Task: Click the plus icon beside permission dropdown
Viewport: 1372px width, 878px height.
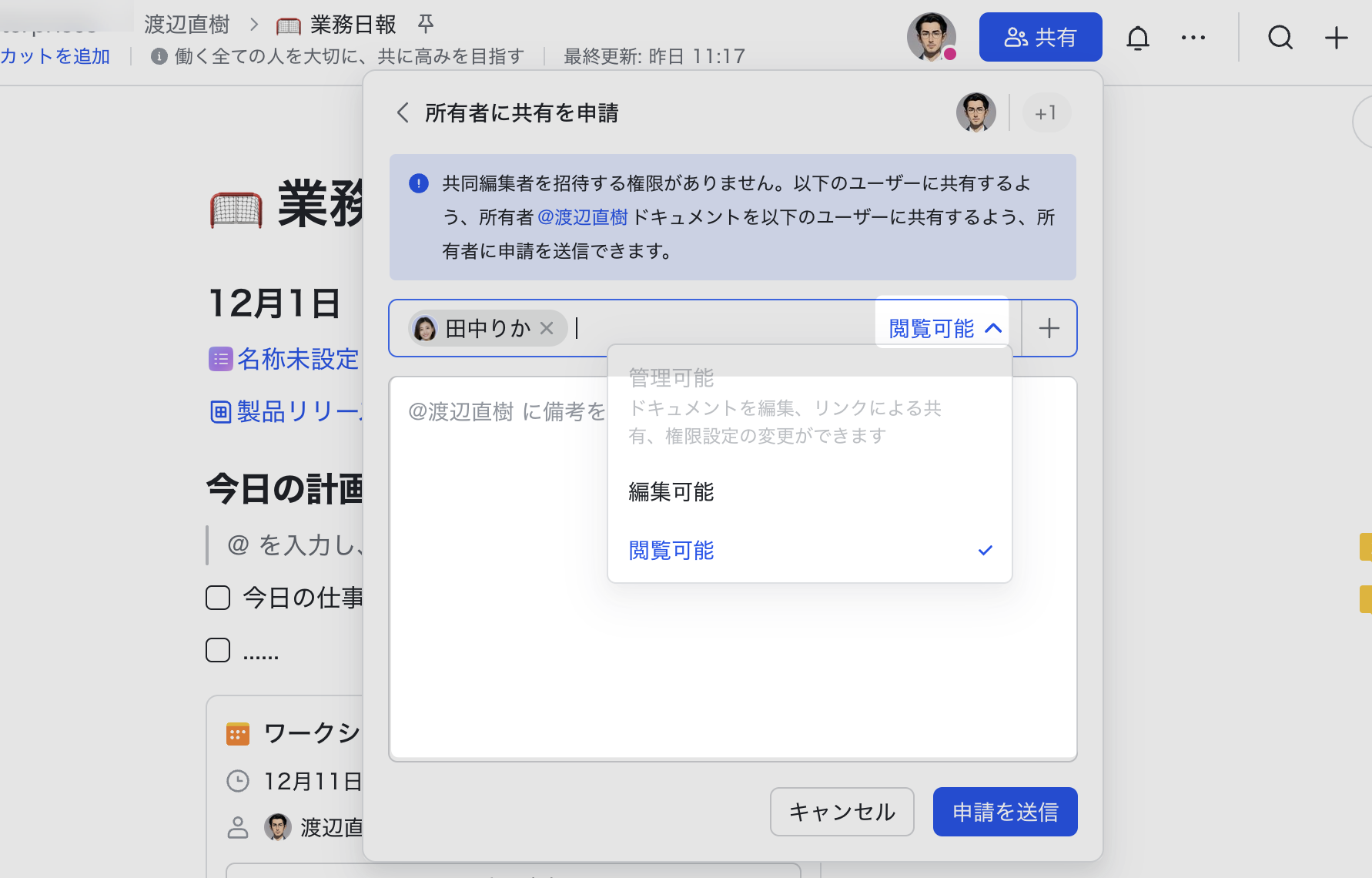Action: [x=1049, y=328]
